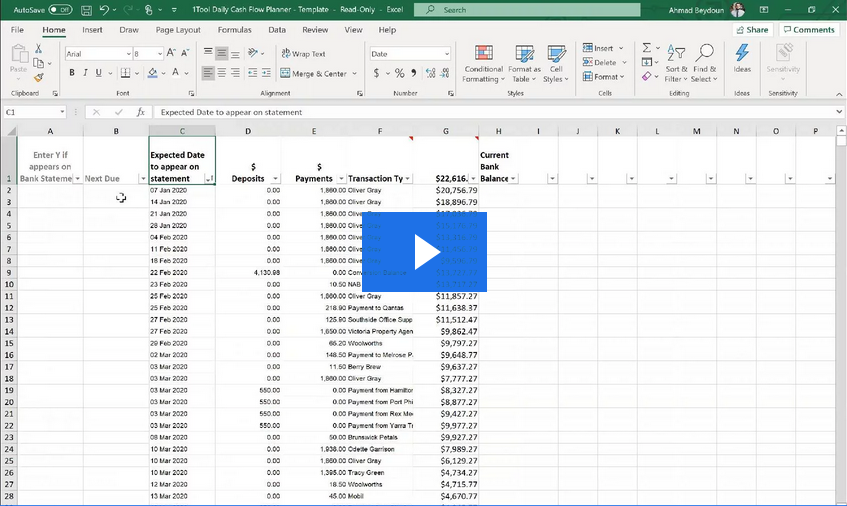Switch to the Page Layout tab
This screenshot has height=506, width=847.
178,30
